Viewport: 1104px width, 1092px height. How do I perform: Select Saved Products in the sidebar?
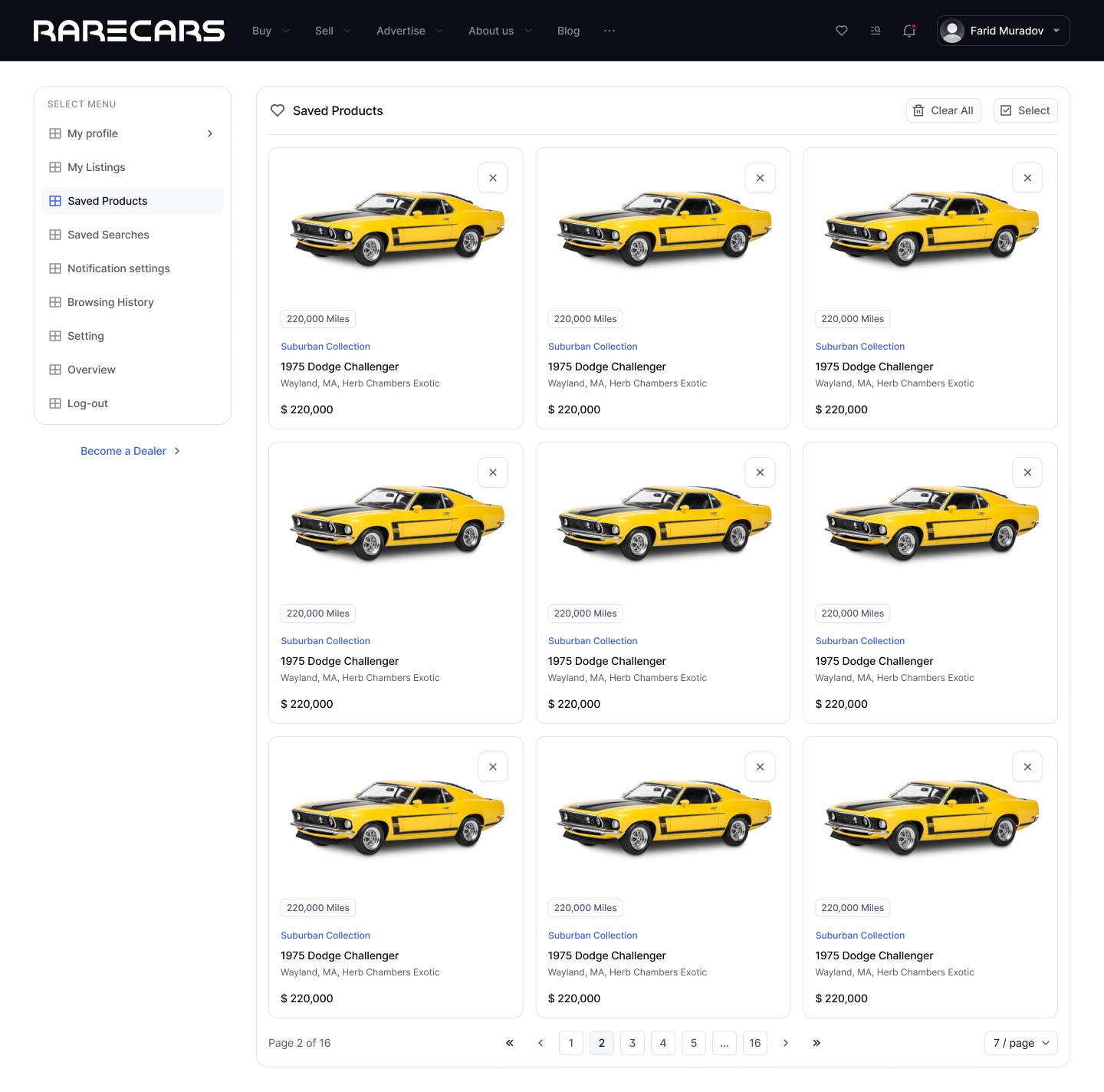[133, 201]
